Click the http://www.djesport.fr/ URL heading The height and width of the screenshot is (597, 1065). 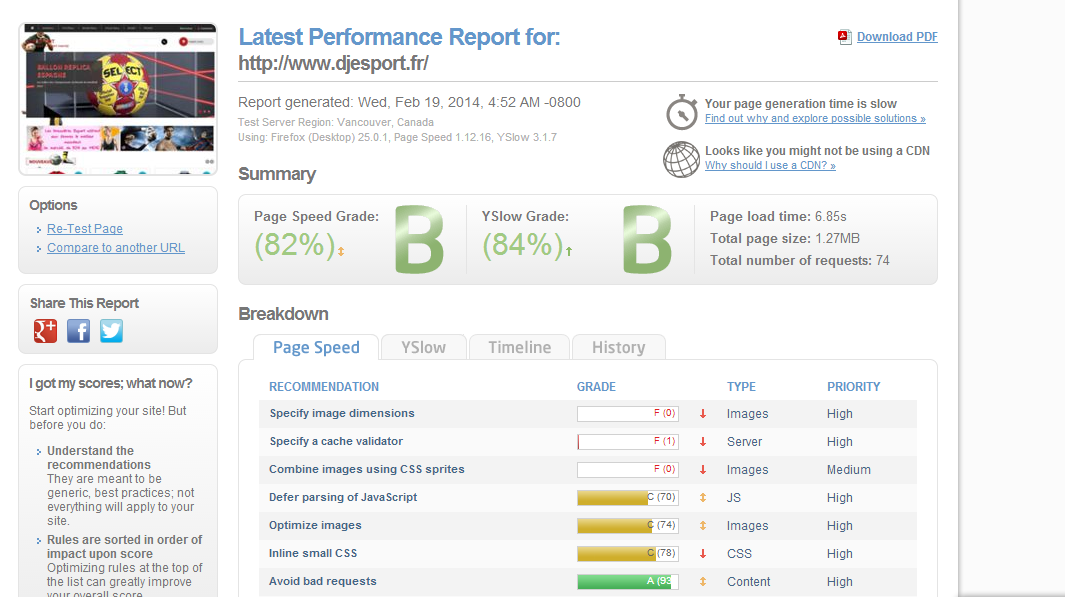click(333, 63)
